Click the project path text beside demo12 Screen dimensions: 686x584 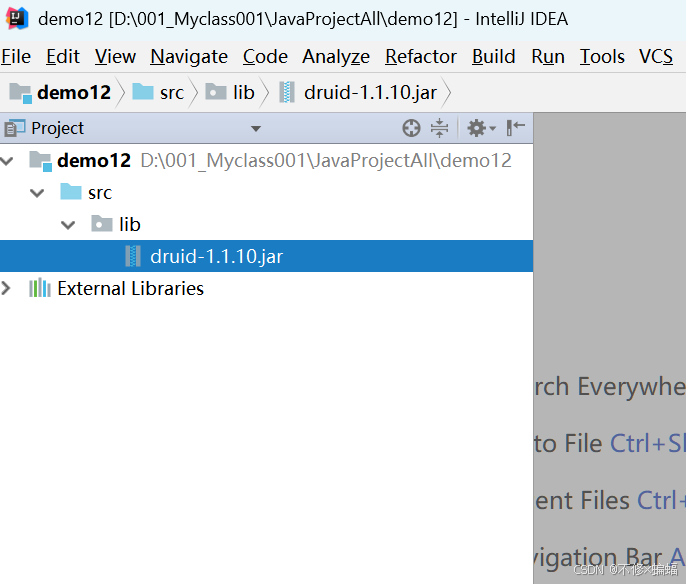click(x=326, y=161)
